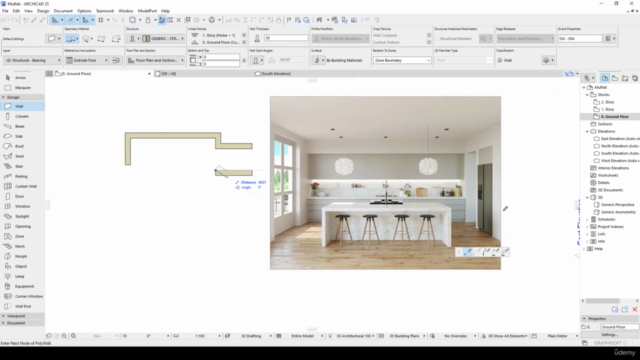This screenshot has width=640, height=360.
Task: Collapse the Design toolbox group
Action: coord(3,98)
